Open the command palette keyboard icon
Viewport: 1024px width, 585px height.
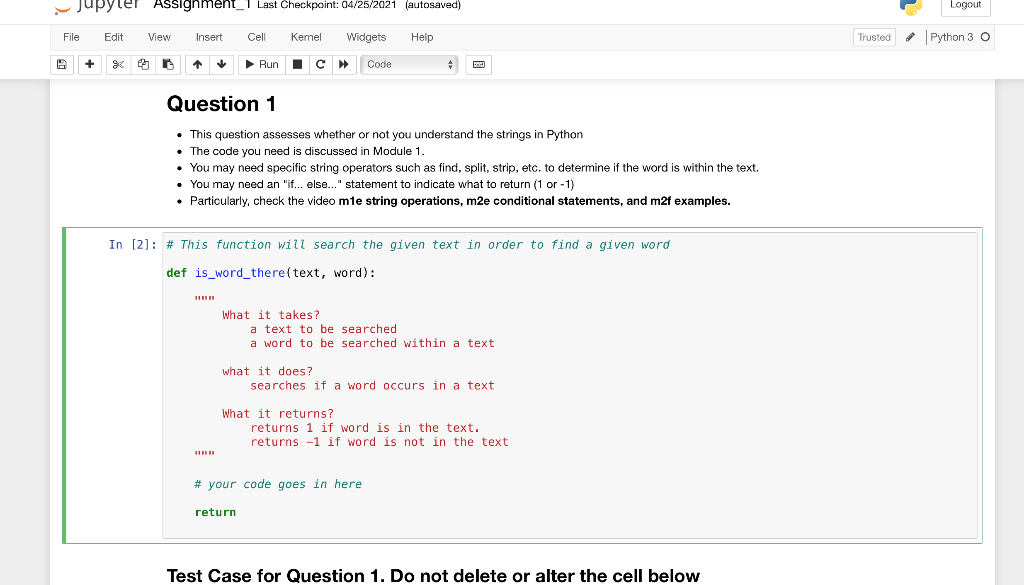(477, 64)
